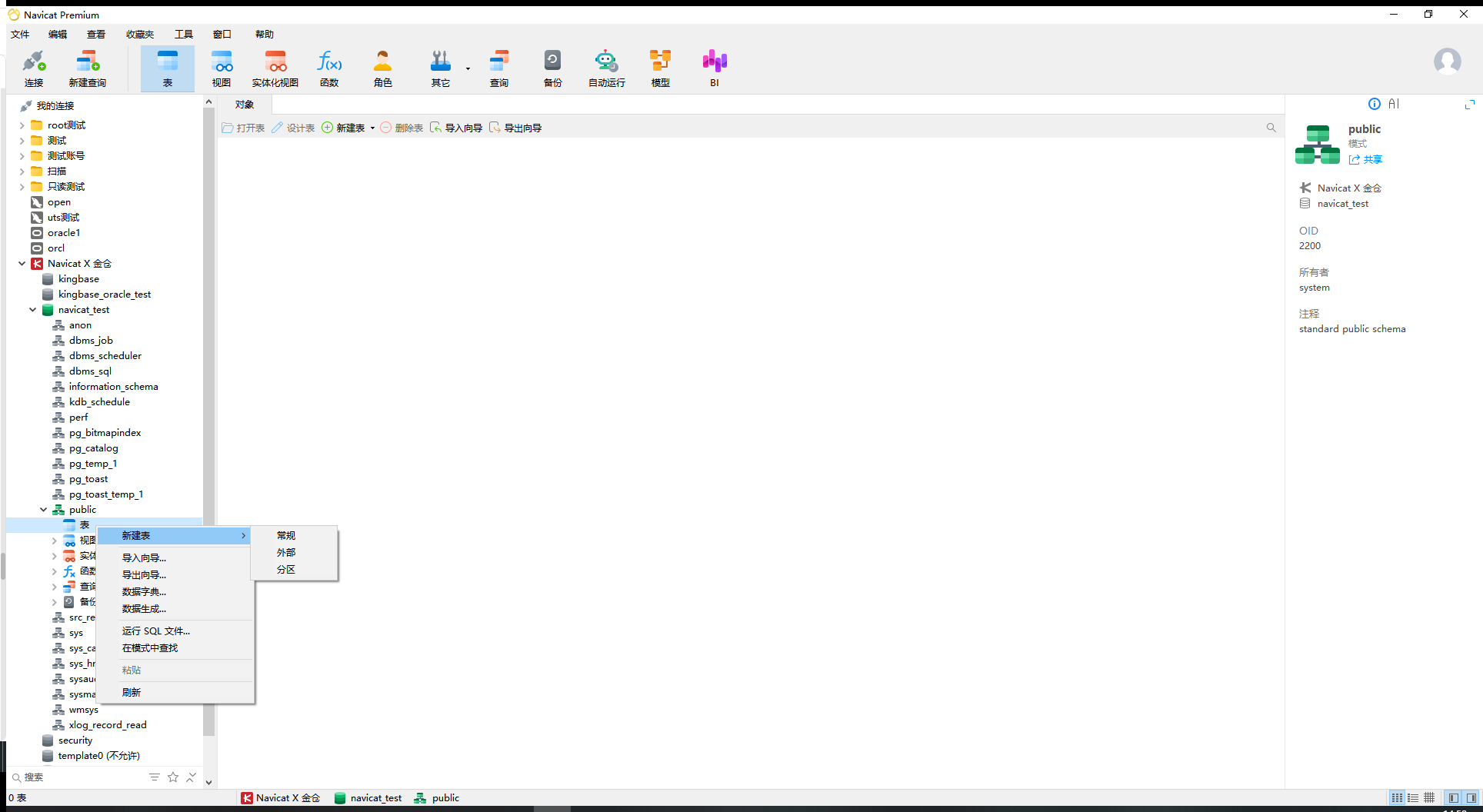Click the 连接 (Connection) toolbar icon
The height and width of the screenshot is (812, 1483).
(34, 68)
